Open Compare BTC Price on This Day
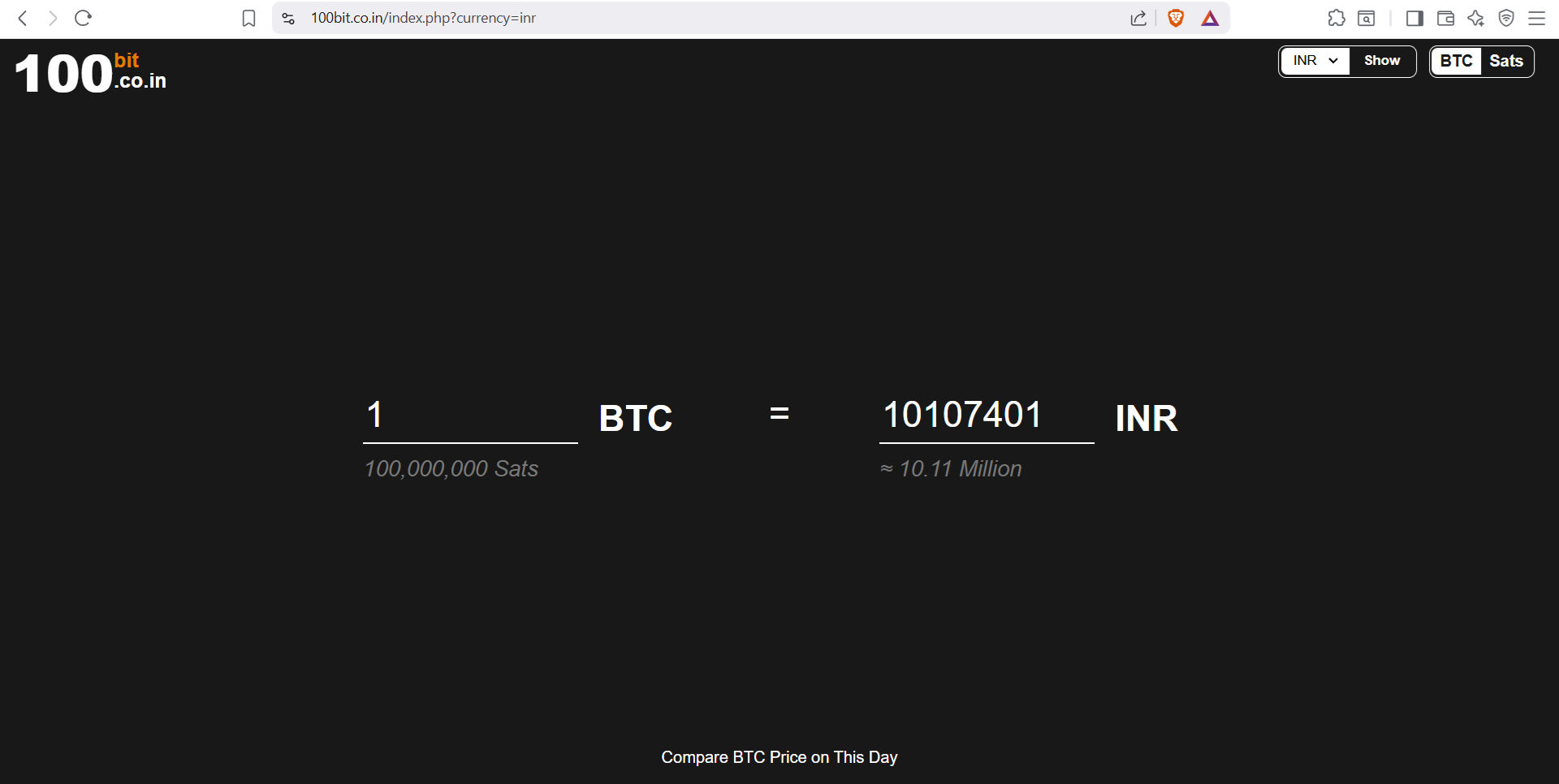1559x784 pixels. click(779, 757)
